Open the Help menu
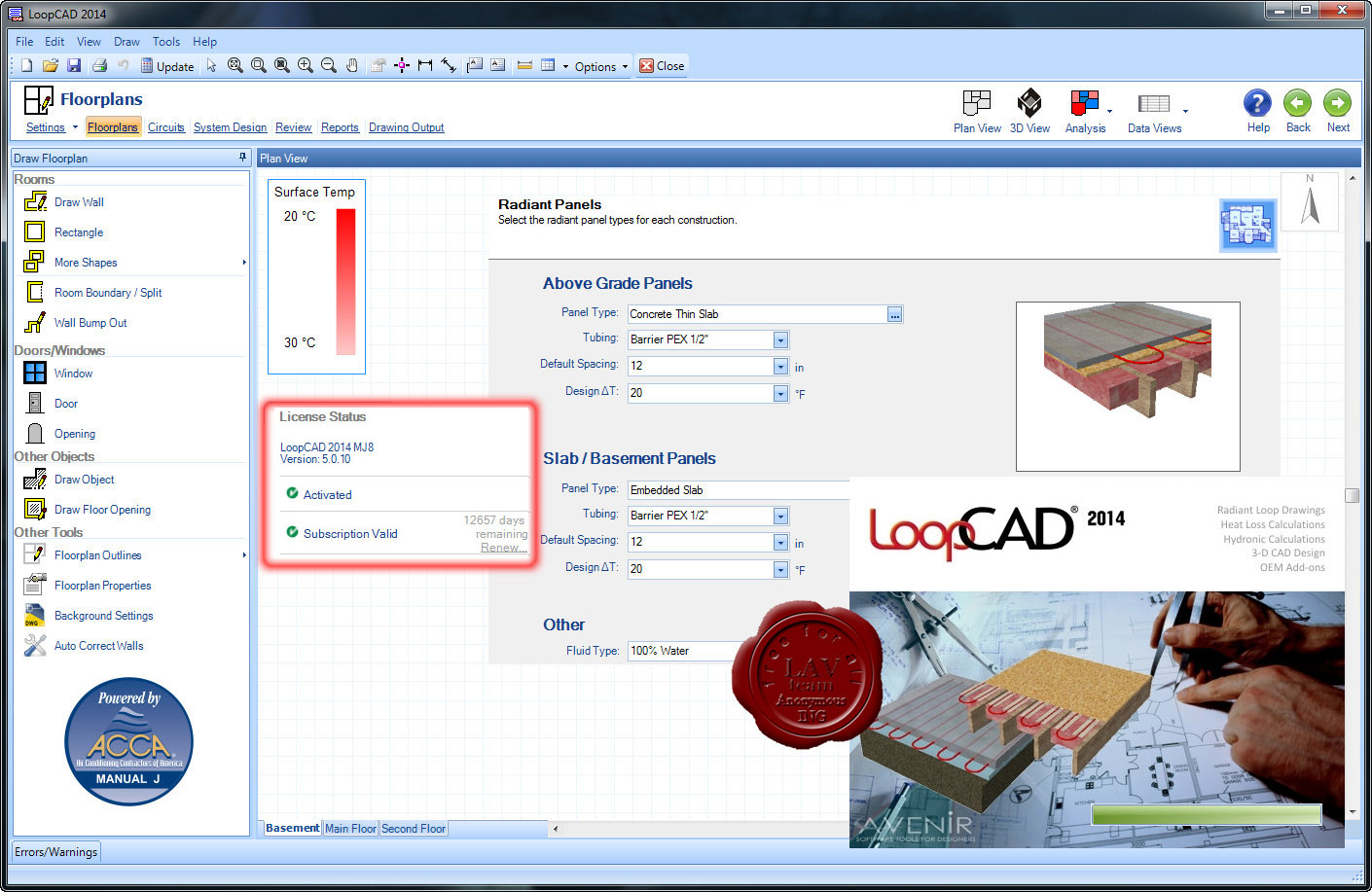The height and width of the screenshot is (892, 1372). 204,42
